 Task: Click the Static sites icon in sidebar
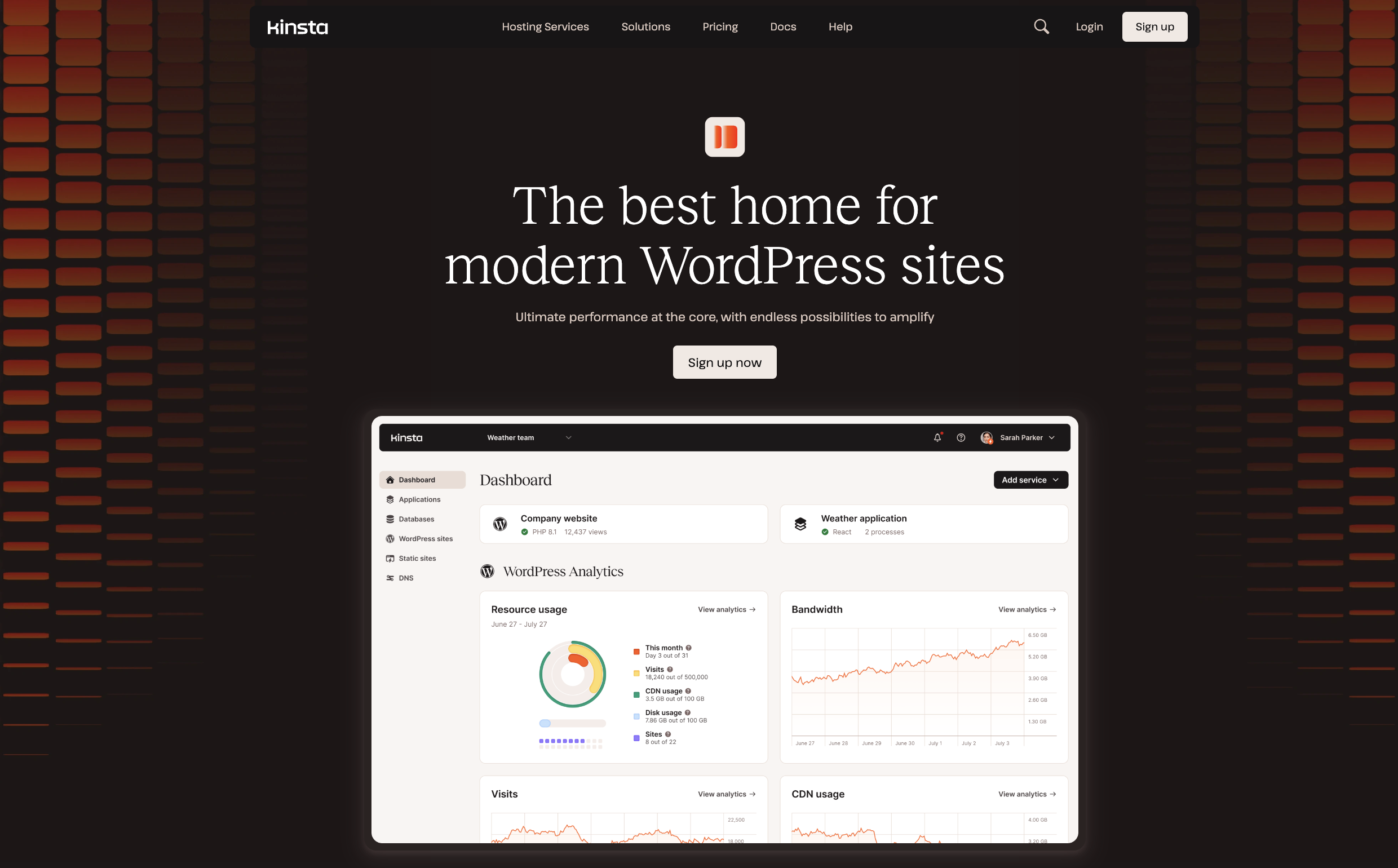[390, 558]
